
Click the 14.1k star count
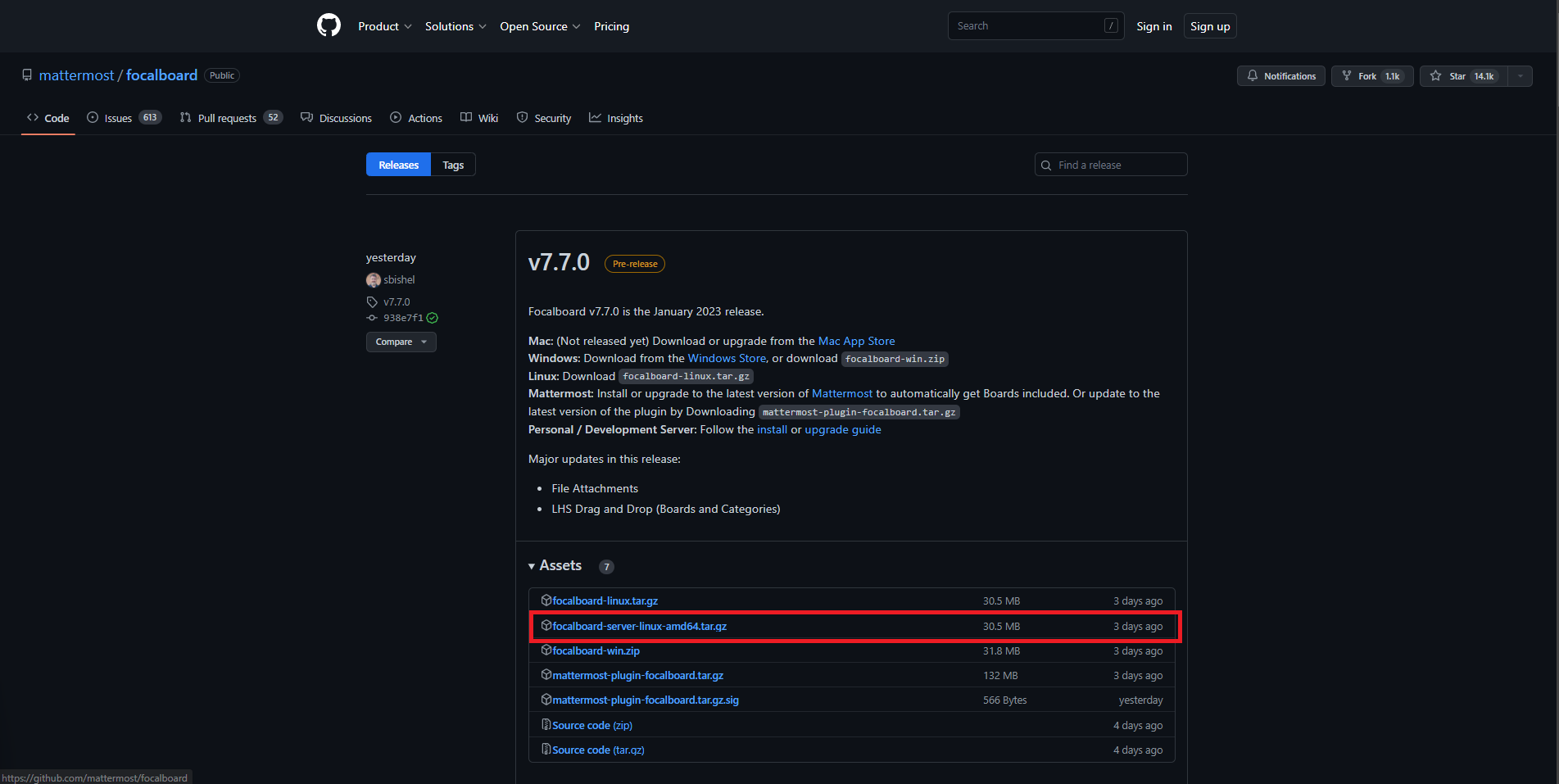(1484, 76)
